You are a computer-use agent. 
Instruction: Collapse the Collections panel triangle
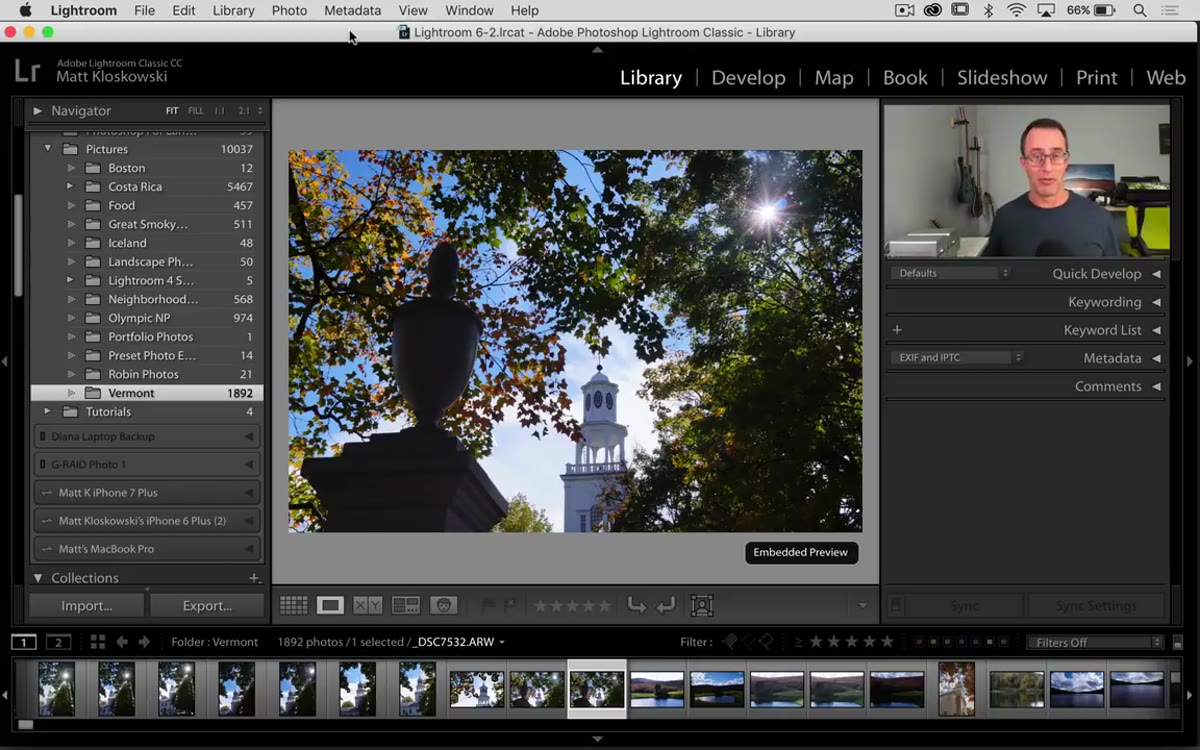pos(38,578)
